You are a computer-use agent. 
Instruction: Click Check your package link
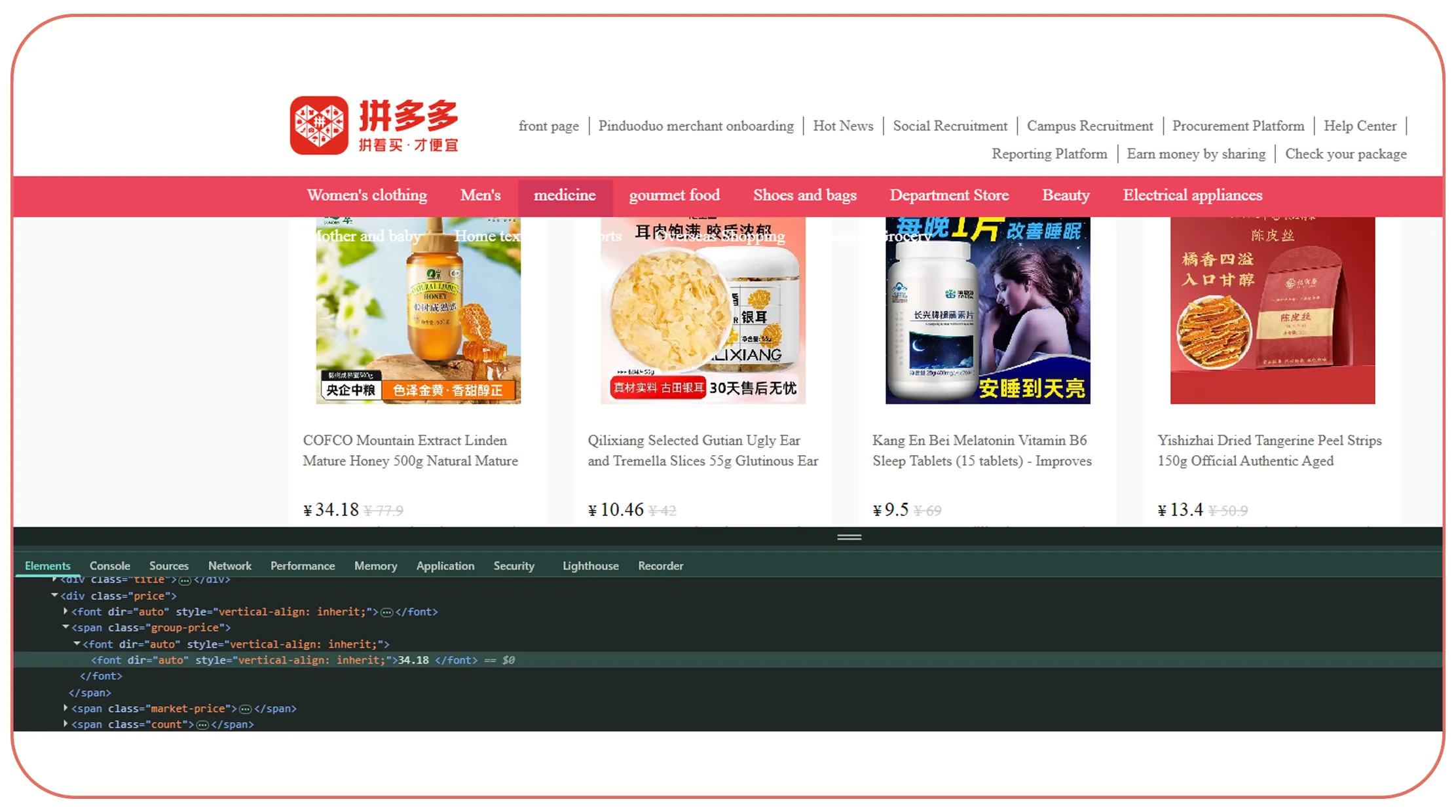pyautogui.click(x=1345, y=154)
